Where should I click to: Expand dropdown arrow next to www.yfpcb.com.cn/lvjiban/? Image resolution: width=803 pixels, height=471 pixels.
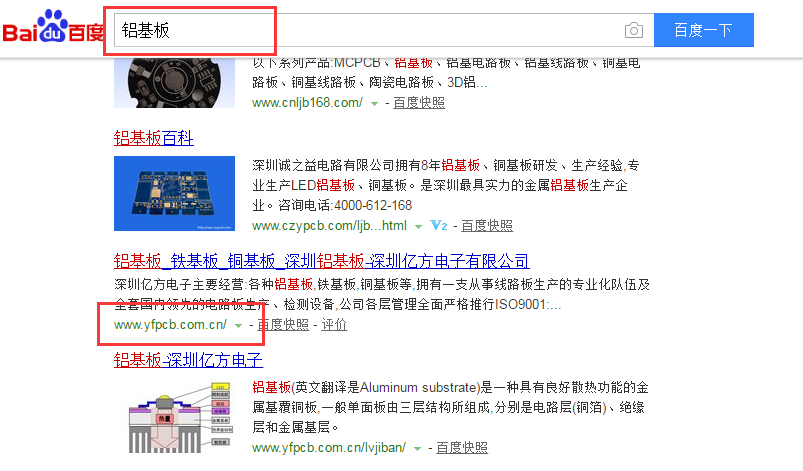[x=417, y=449]
